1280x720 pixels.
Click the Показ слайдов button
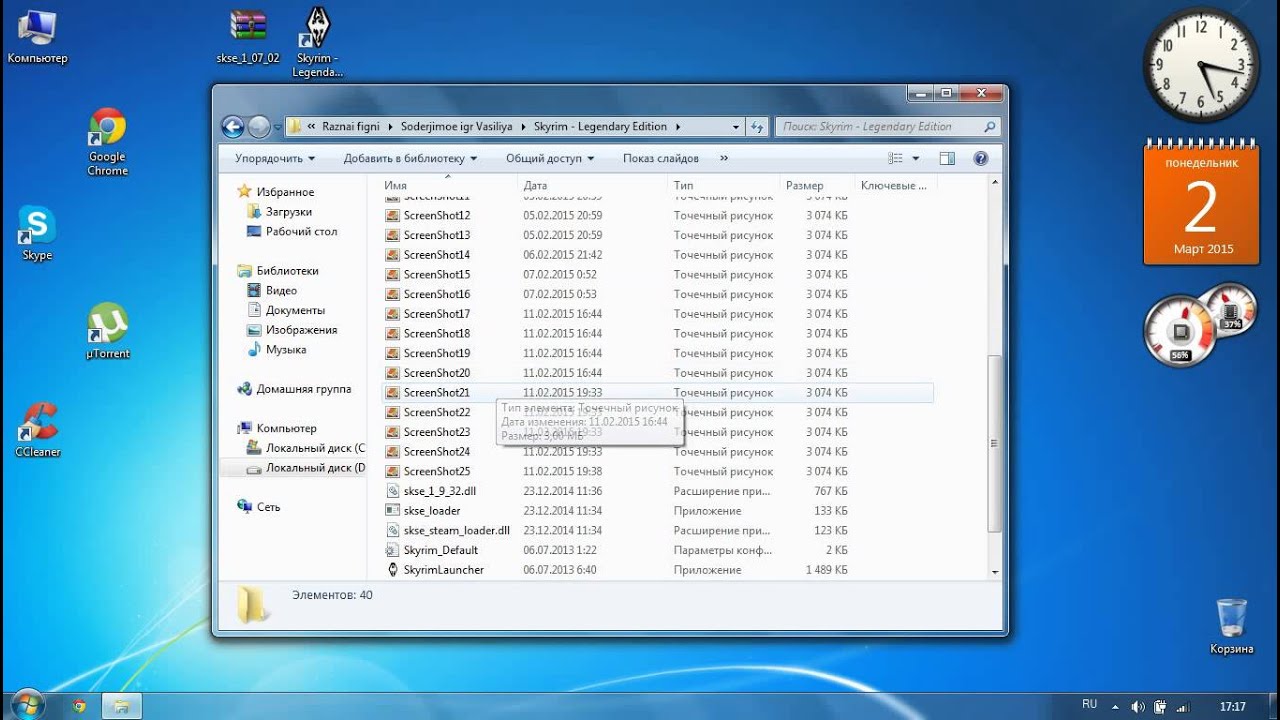pyautogui.click(x=660, y=158)
